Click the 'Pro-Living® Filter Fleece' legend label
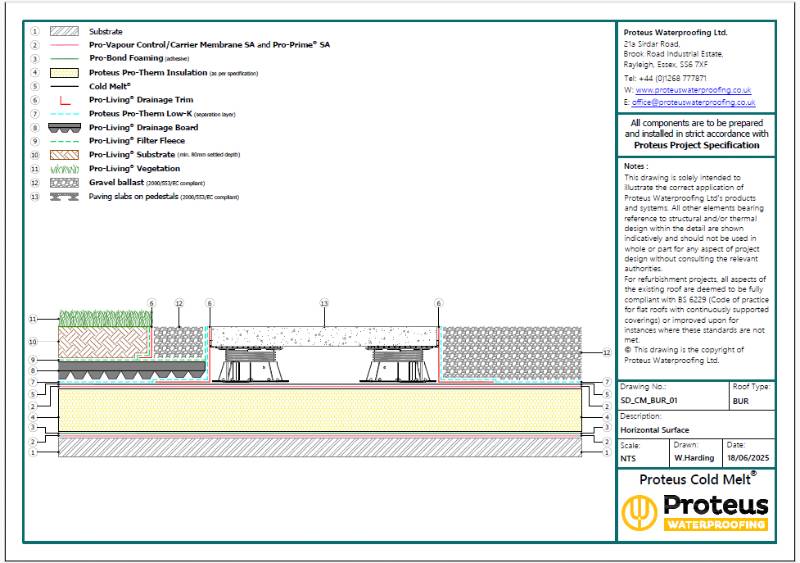Image resolution: width=800 pixels, height=563 pixels. click(x=137, y=141)
